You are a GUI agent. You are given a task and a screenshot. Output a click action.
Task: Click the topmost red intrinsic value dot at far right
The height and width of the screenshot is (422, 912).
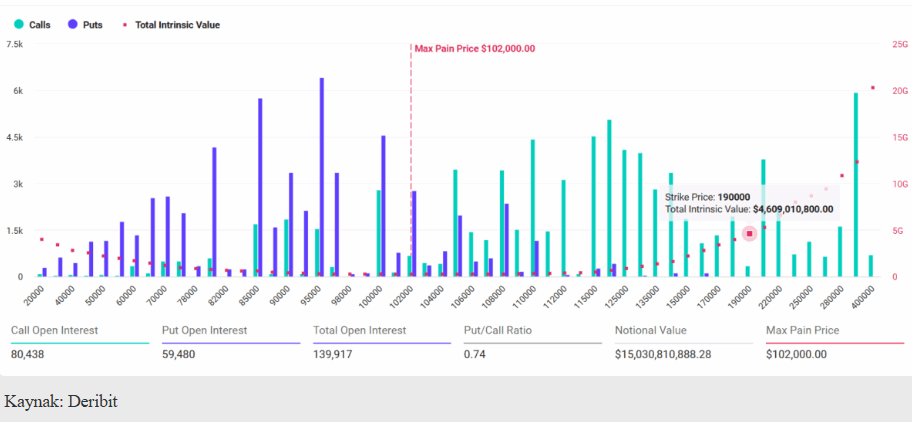point(872,88)
